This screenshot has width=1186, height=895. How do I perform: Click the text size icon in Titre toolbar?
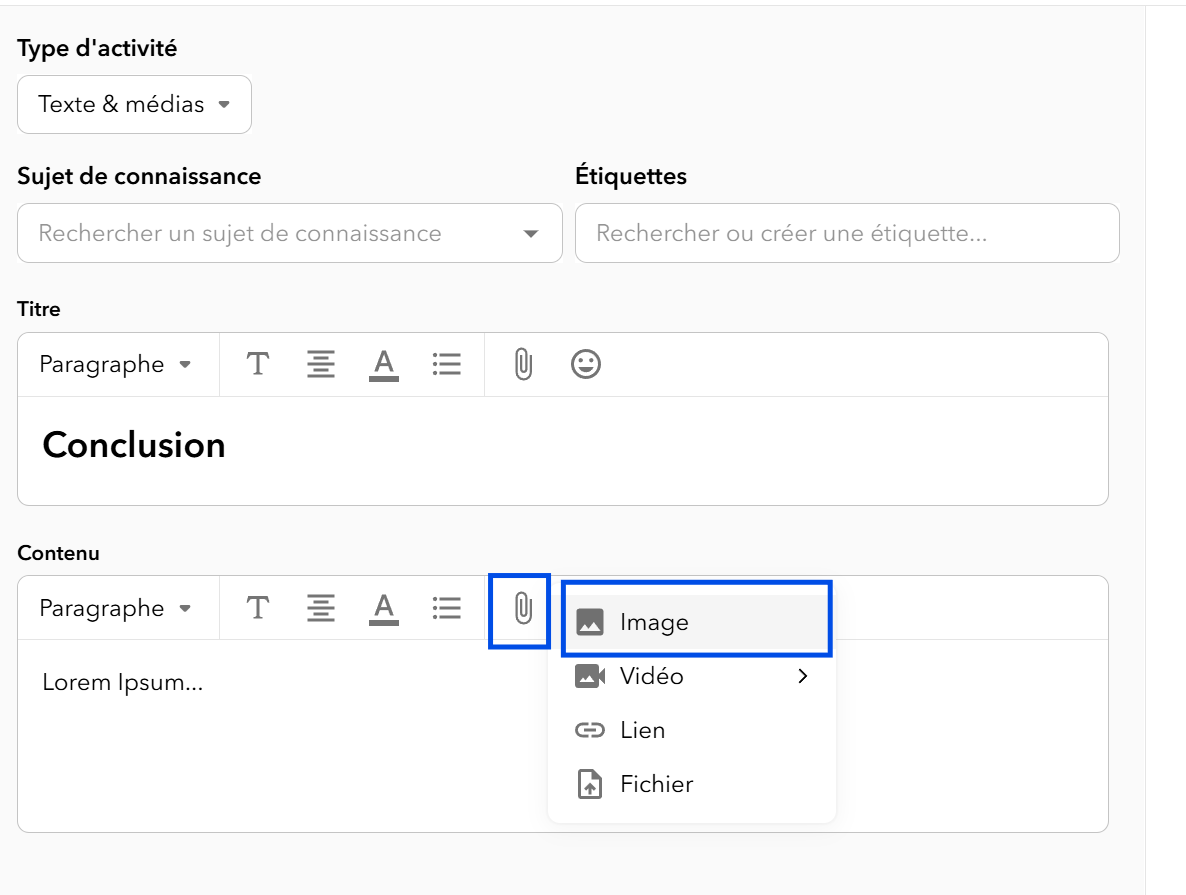[x=258, y=365]
